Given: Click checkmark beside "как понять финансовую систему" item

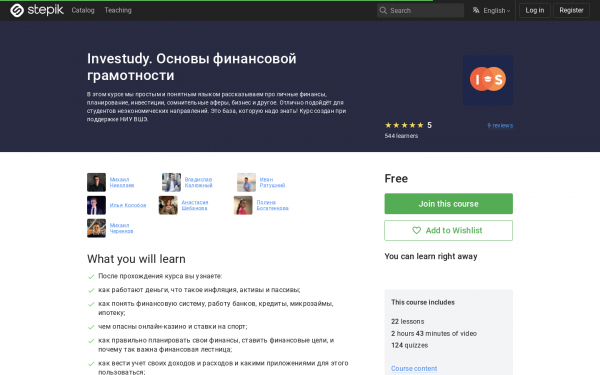Looking at the screenshot, I should (91, 304).
